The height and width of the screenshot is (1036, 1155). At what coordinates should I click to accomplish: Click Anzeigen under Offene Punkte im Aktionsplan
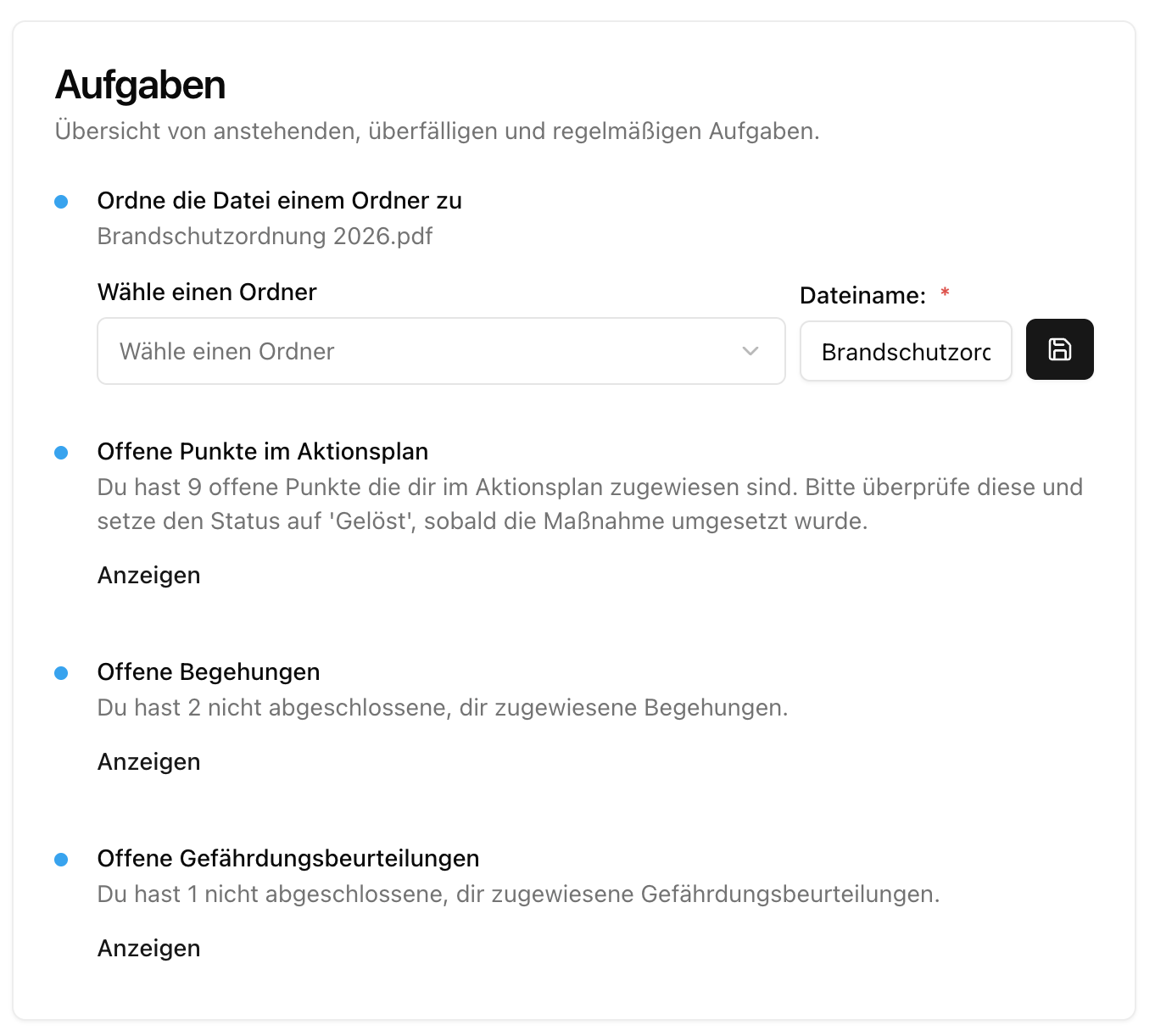149,575
